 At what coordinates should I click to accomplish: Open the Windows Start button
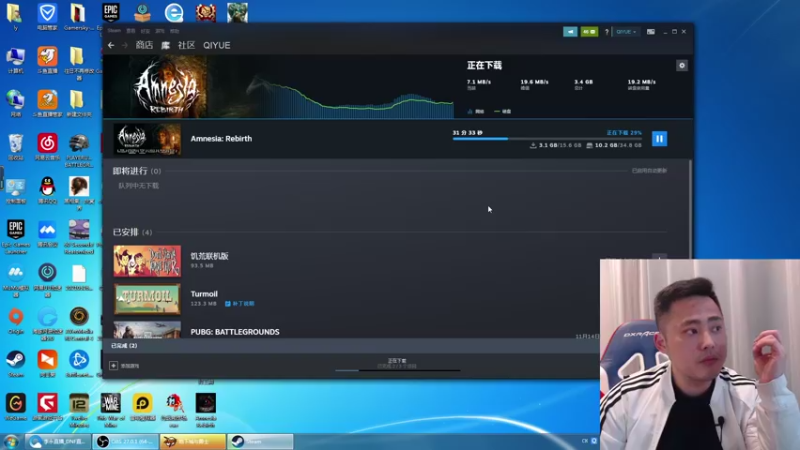pyautogui.click(x=11, y=441)
